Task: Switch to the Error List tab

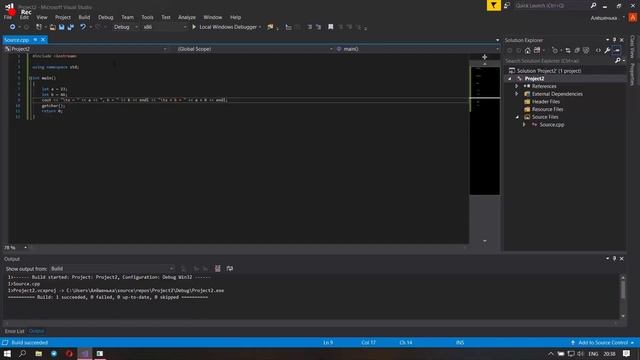Action: click(15, 331)
